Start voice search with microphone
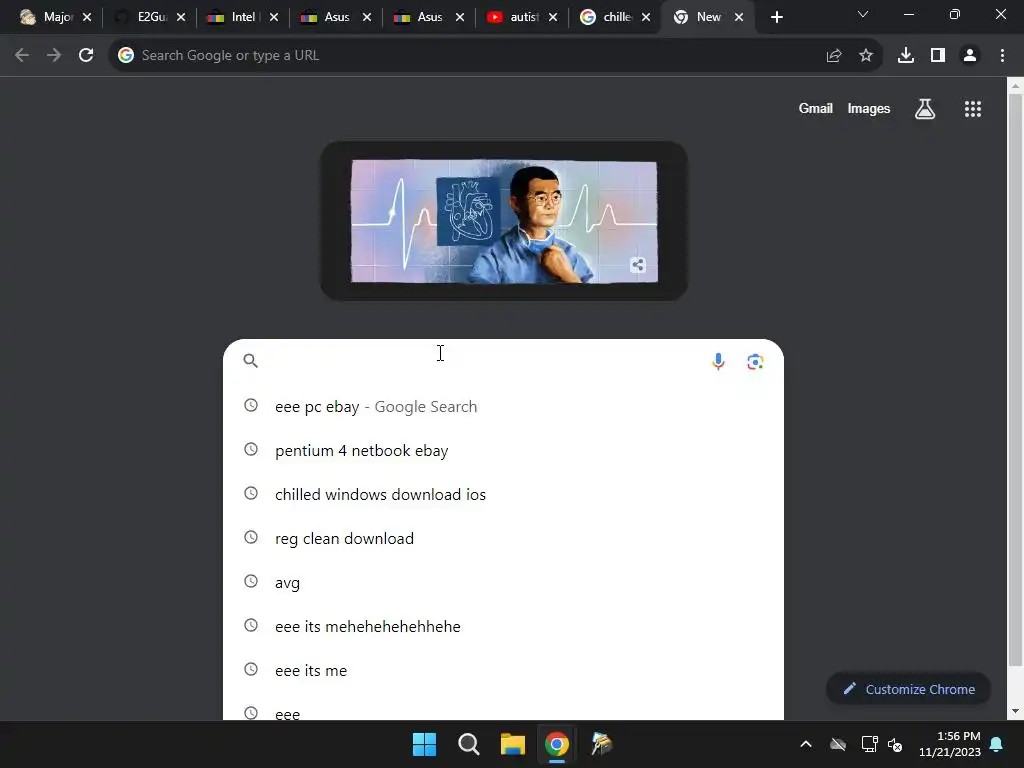Screen dimensions: 1024x768 tap(718, 361)
